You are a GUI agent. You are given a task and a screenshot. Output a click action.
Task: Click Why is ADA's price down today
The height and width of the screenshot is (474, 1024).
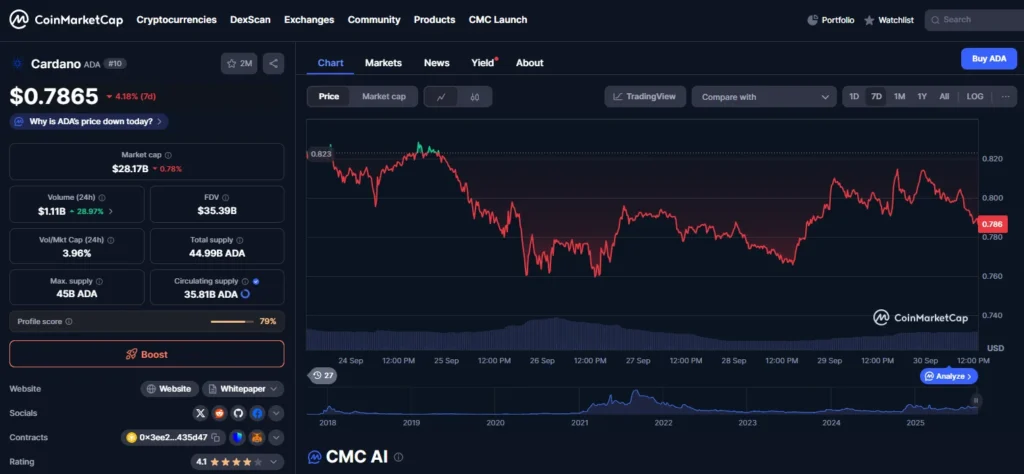click(x=88, y=121)
